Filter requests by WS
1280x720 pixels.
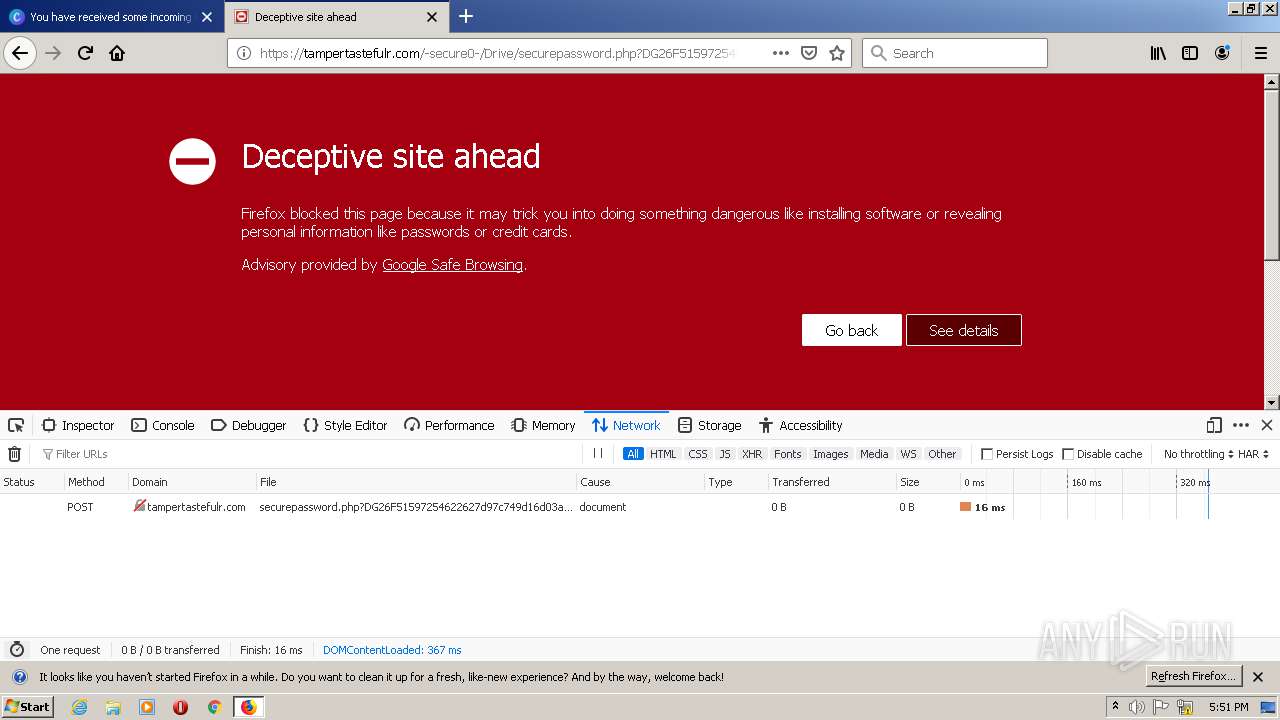(908, 454)
